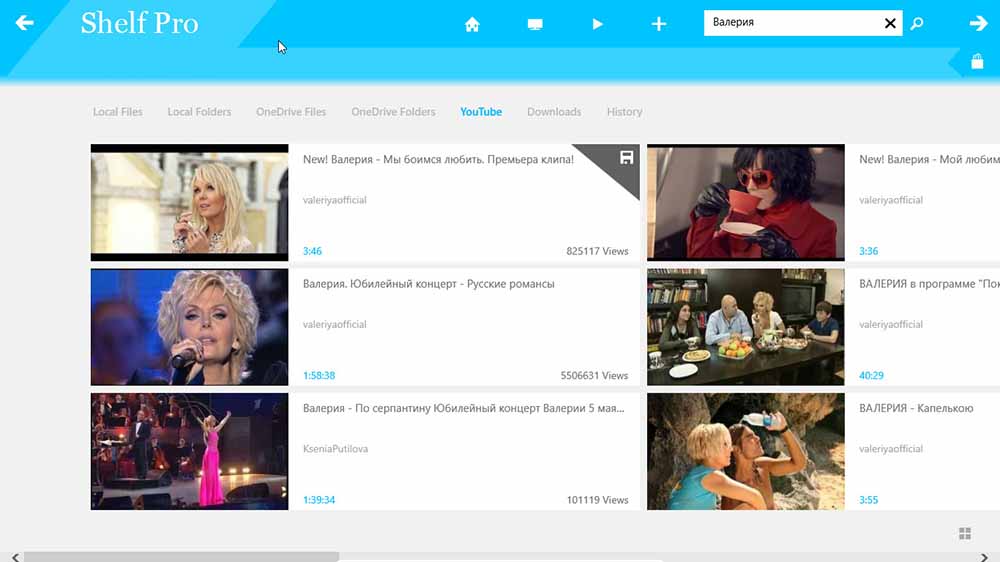Image resolution: width=1000 pixels, height=562 pixels.
Task: Click 5506631 Views count
Action: pos(594,375)
